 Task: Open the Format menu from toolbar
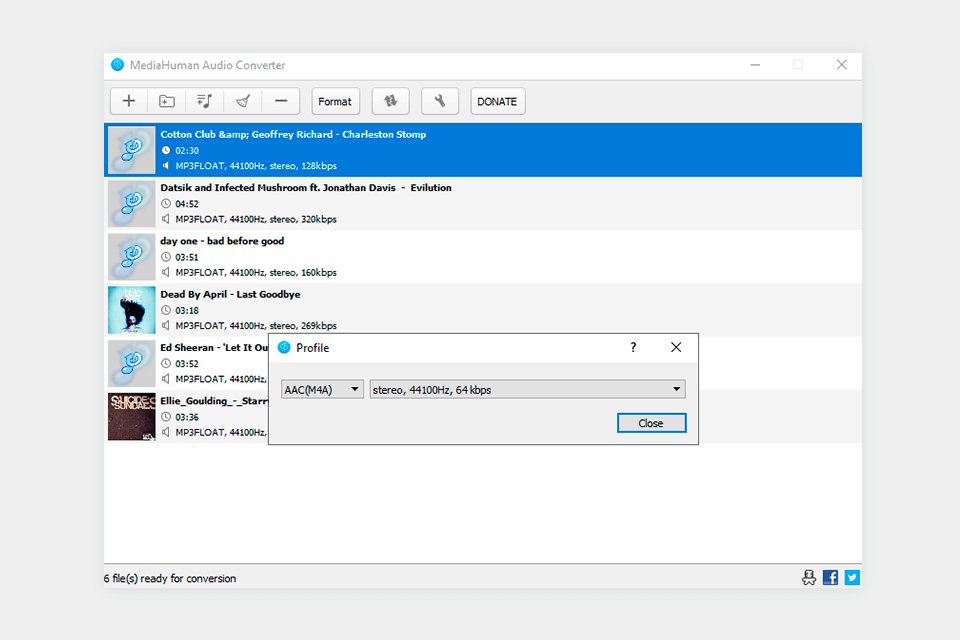click(x=335, y=101)
